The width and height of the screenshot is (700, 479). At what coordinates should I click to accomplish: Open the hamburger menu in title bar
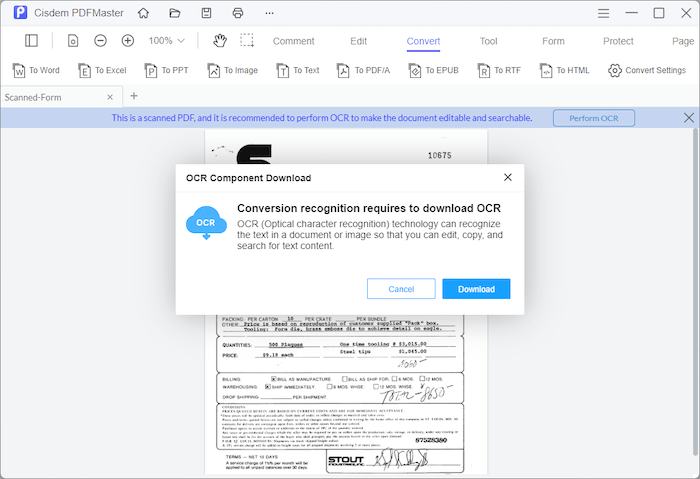click(602, 13)
